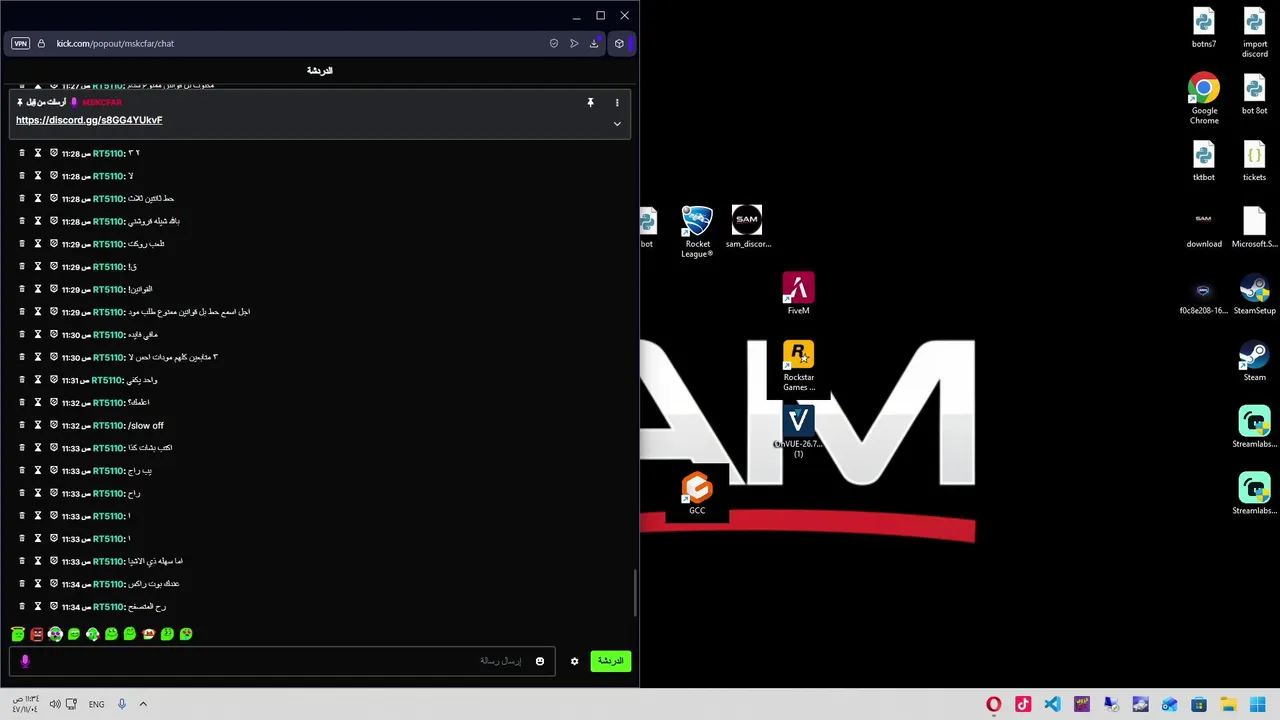Delete the '/slow off' message
Image resolution: width=1280 pixels, height=720 pixels.
[x=22, y=425]
